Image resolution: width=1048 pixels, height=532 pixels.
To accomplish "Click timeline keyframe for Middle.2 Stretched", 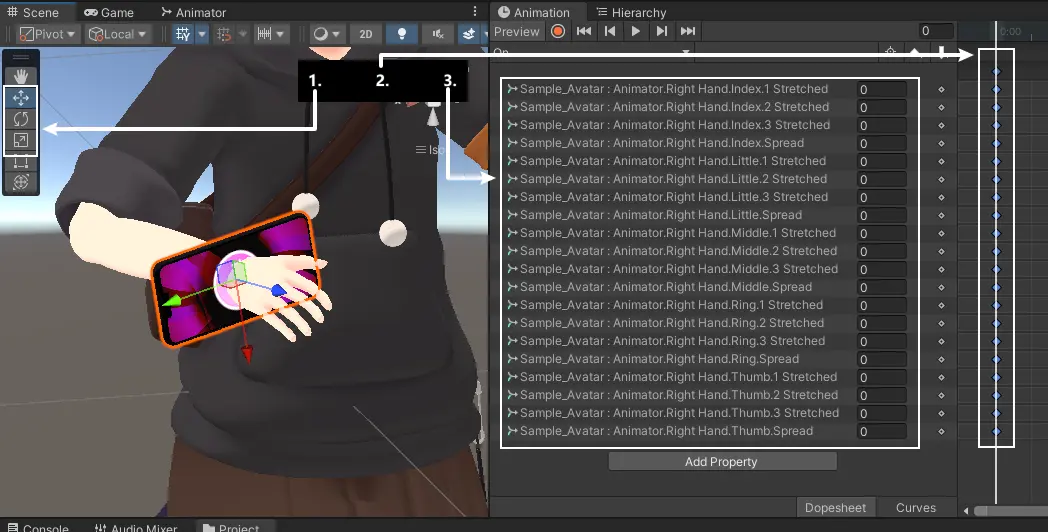I will pos(996,251).
